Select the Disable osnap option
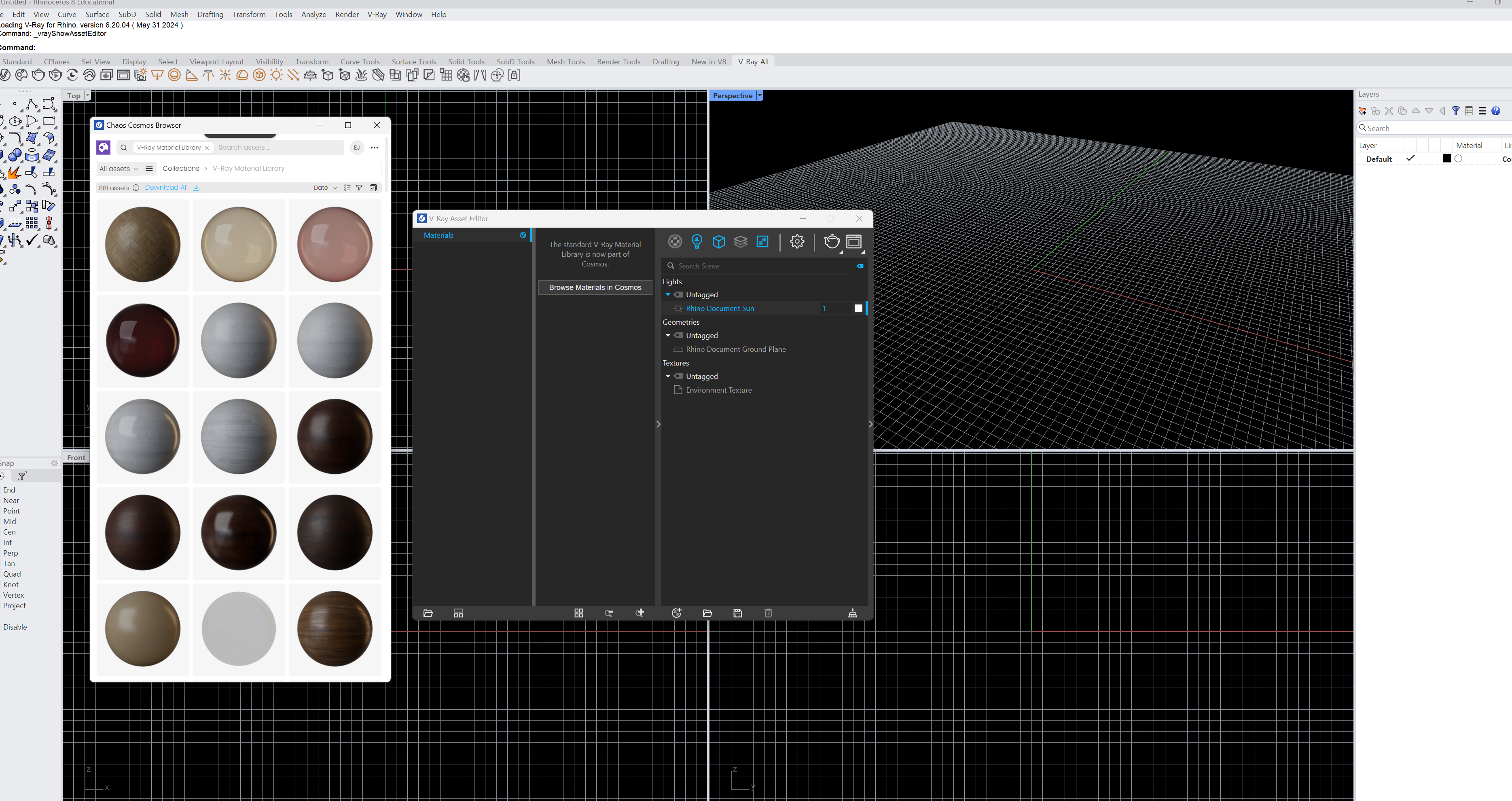 click(15, 627)
